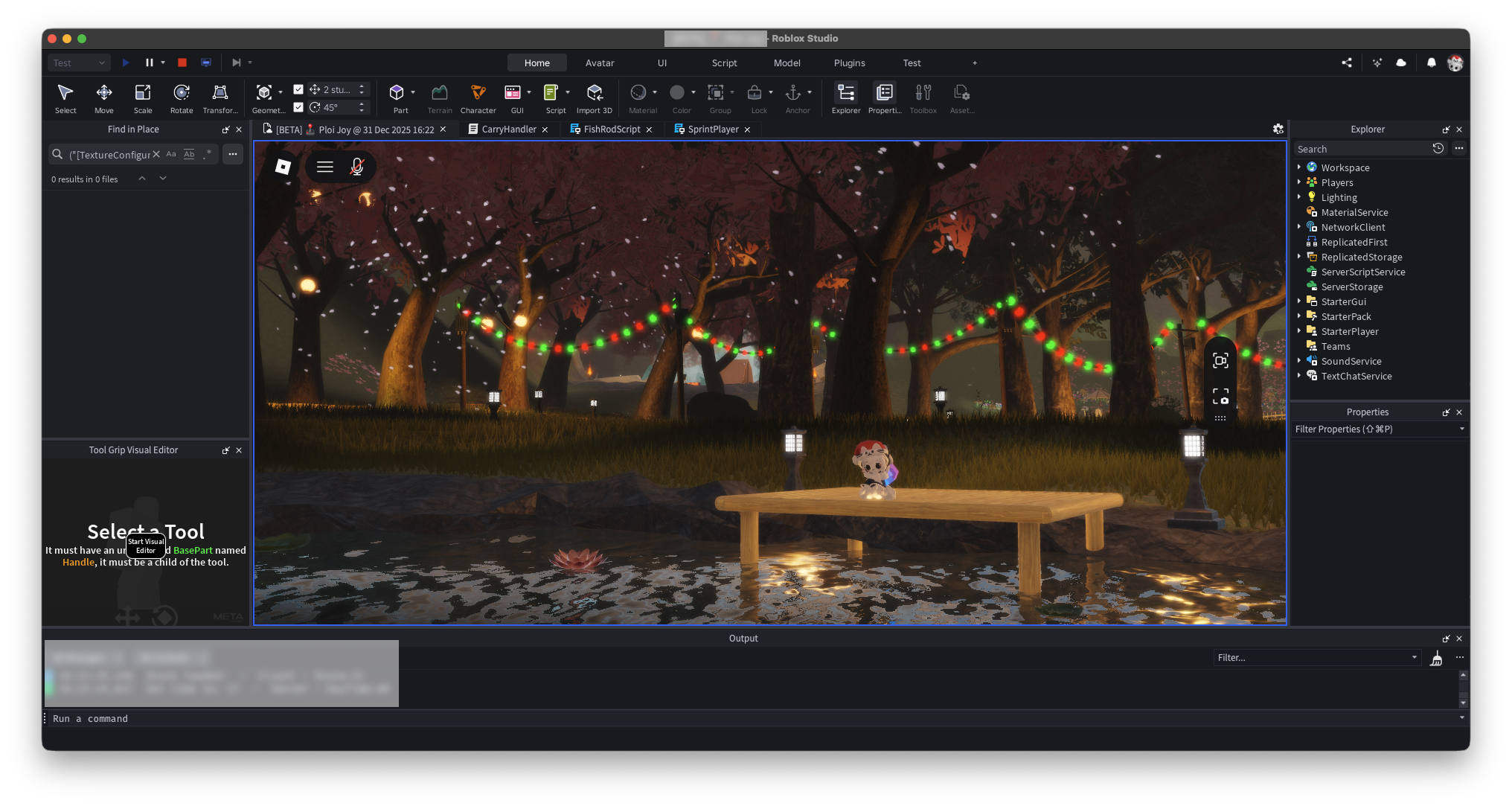Open the Test mode dropdown
Image resolution: width=1512 pixels, height=806 pixels.
(79, 63)
